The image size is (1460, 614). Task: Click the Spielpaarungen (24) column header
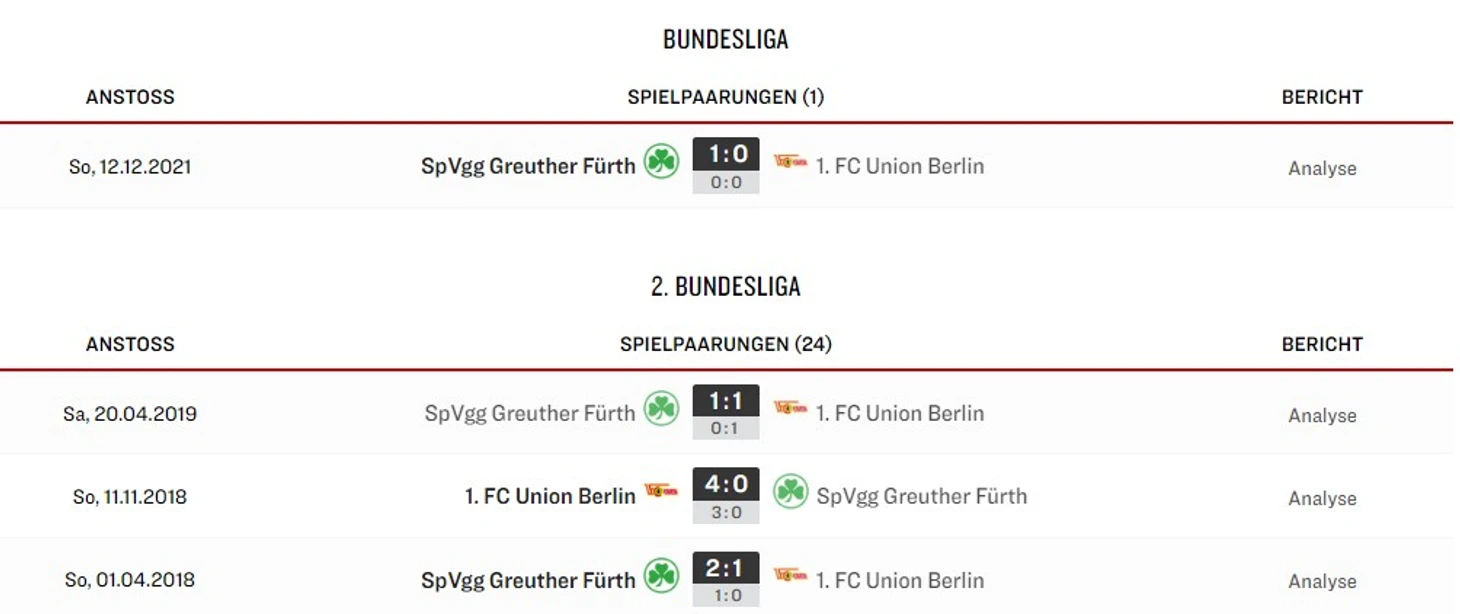(x=726, y=344)
